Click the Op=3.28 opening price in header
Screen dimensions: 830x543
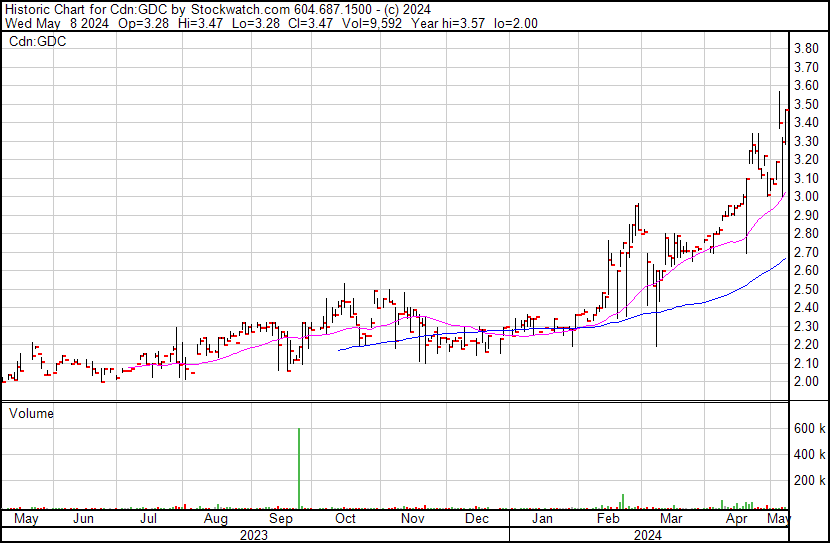[x=144, y=24]
